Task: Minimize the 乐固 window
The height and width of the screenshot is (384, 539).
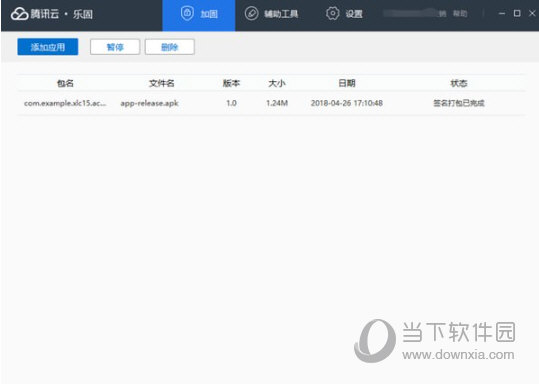Action: tap(502, 13)
